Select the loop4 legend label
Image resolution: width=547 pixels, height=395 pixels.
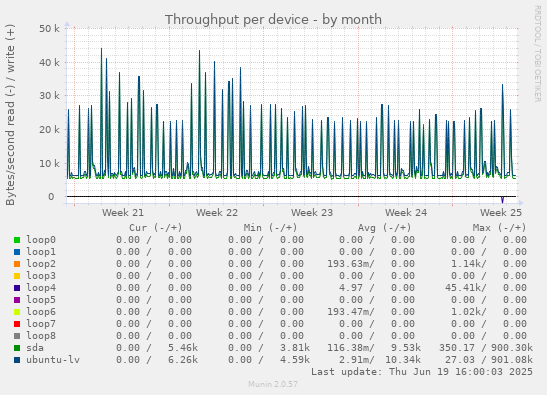point(41,288)
